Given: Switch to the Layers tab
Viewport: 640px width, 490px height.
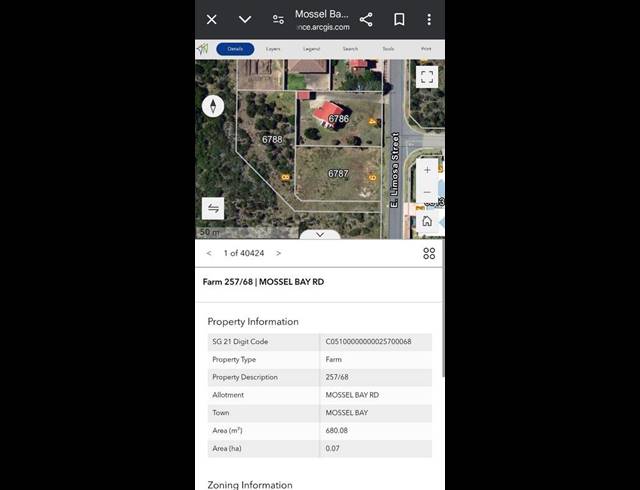Looking at the screenshot, I should coord(273,49).
